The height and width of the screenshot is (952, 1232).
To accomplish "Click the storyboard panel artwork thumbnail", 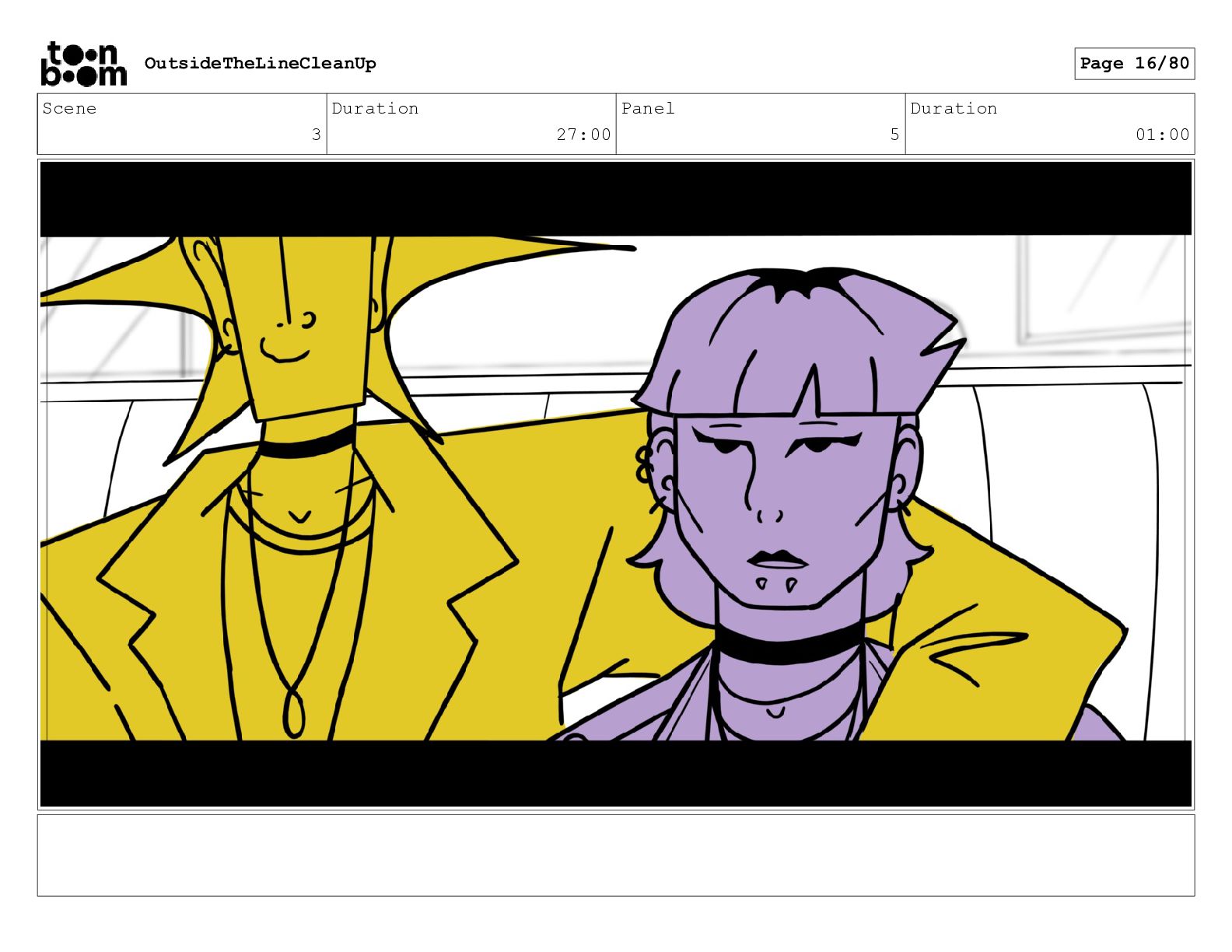I will pyautogui.click(x=616, y=485).
